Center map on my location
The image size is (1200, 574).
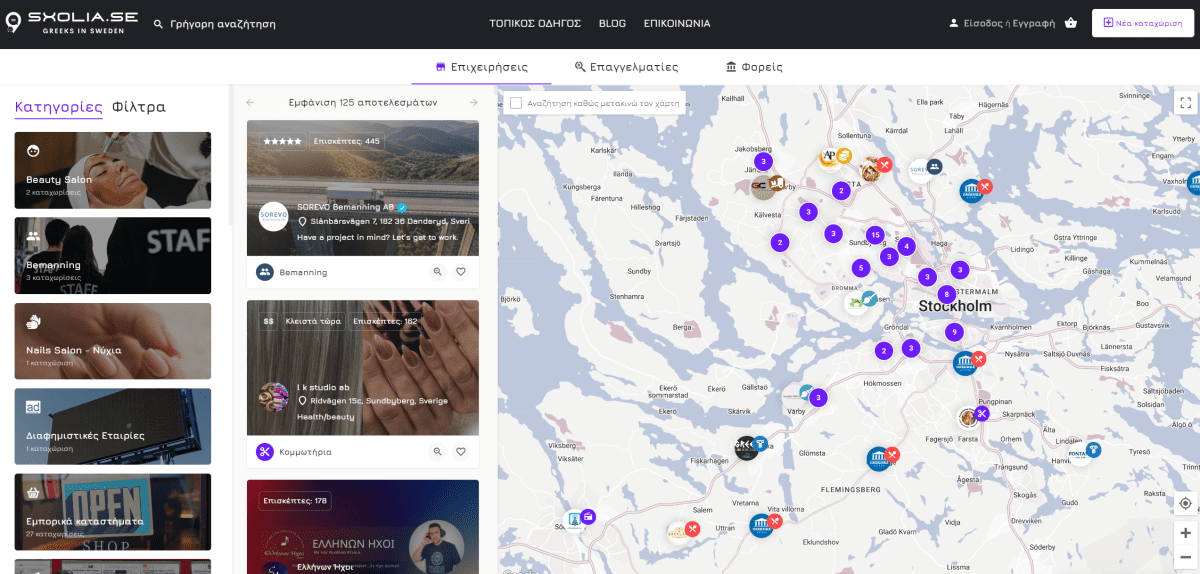click(x=1185, y=503)
